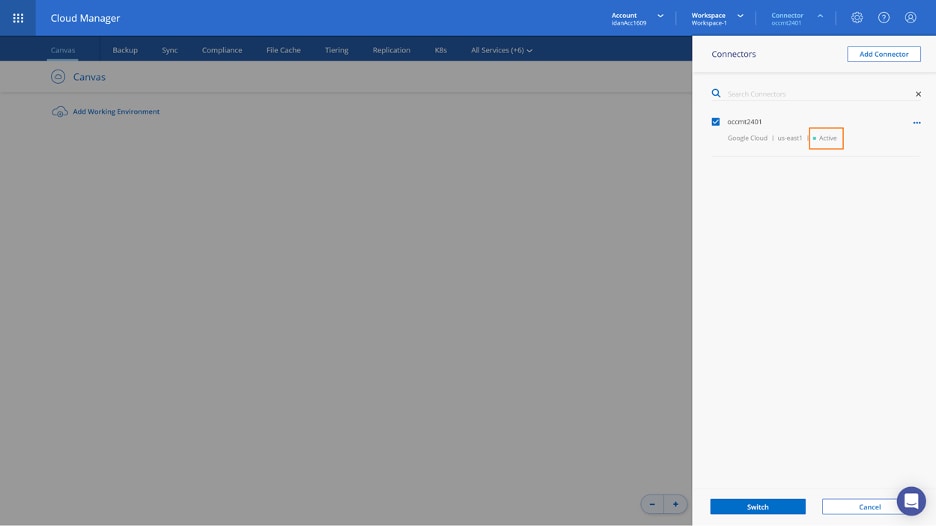Open the user profile icon
Screen dimensions: 936x526
coord(910,18)
